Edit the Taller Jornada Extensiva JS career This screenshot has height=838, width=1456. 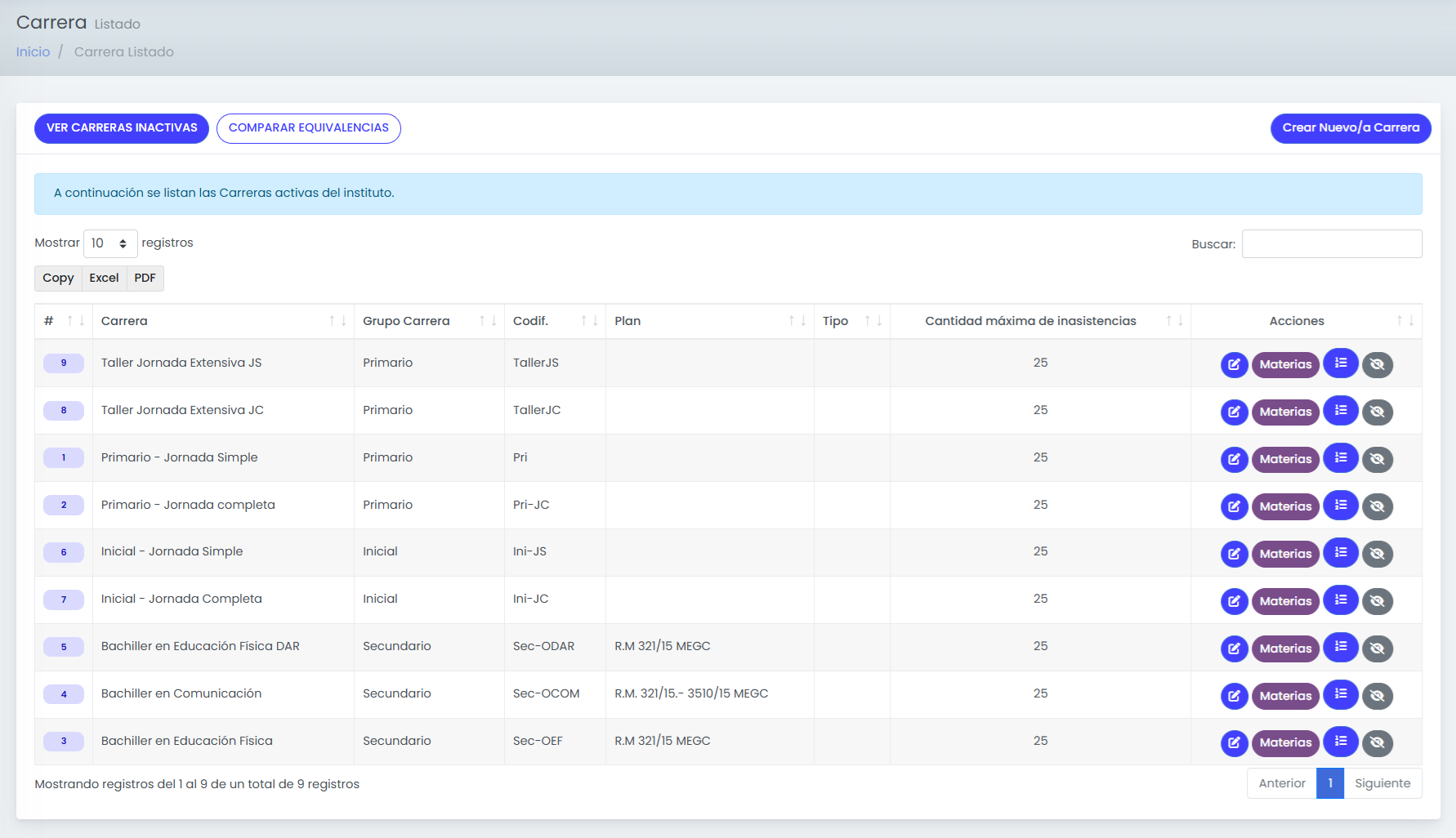click(x=1234, y=364)
